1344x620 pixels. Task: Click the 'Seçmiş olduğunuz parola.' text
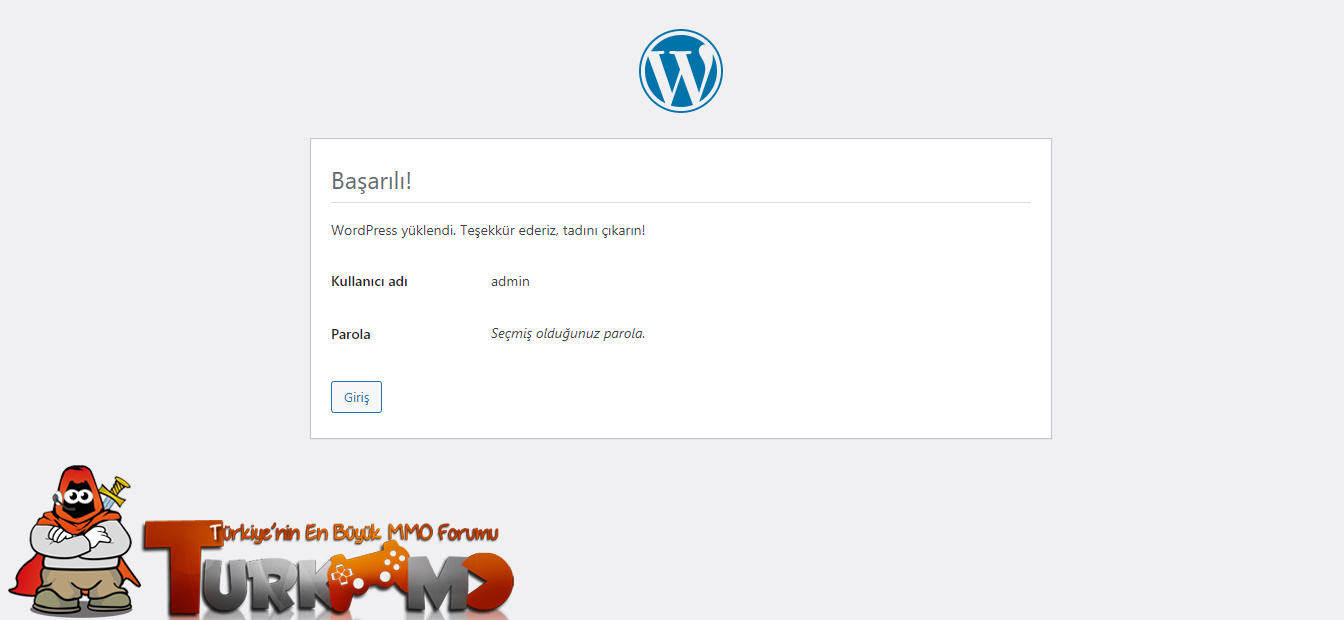pos(568,333)
